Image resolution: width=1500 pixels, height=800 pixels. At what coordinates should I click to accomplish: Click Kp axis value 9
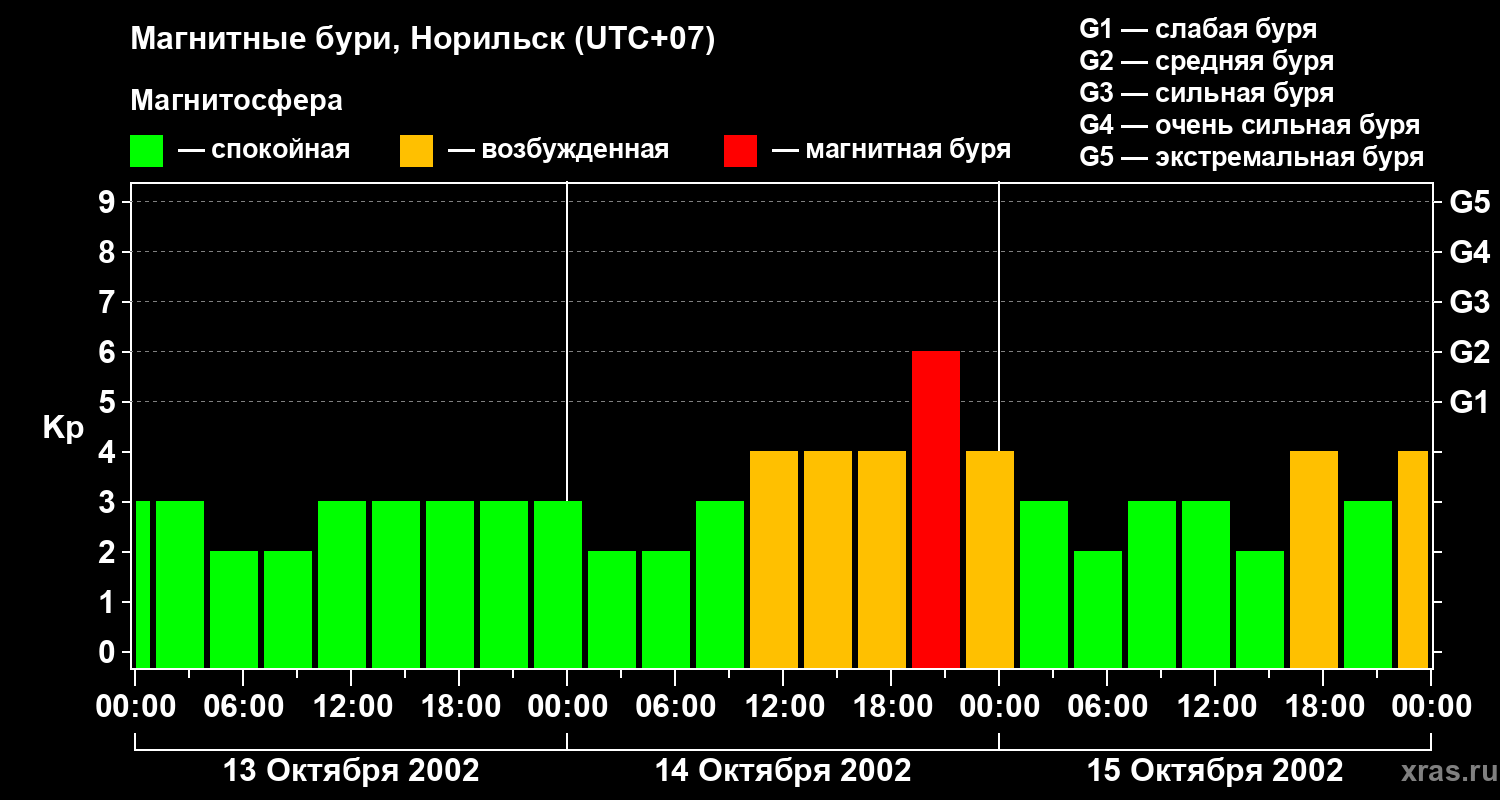(x=109, y=202)
